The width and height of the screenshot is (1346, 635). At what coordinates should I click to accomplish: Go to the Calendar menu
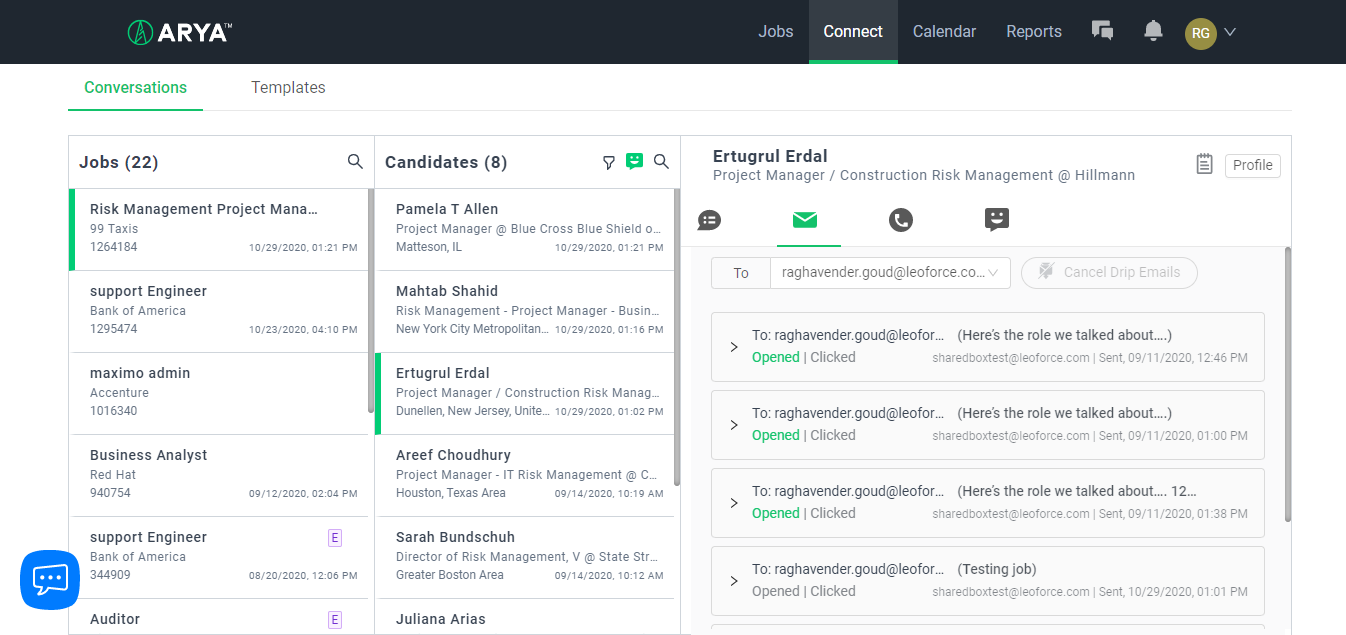[x=944, y=31]
